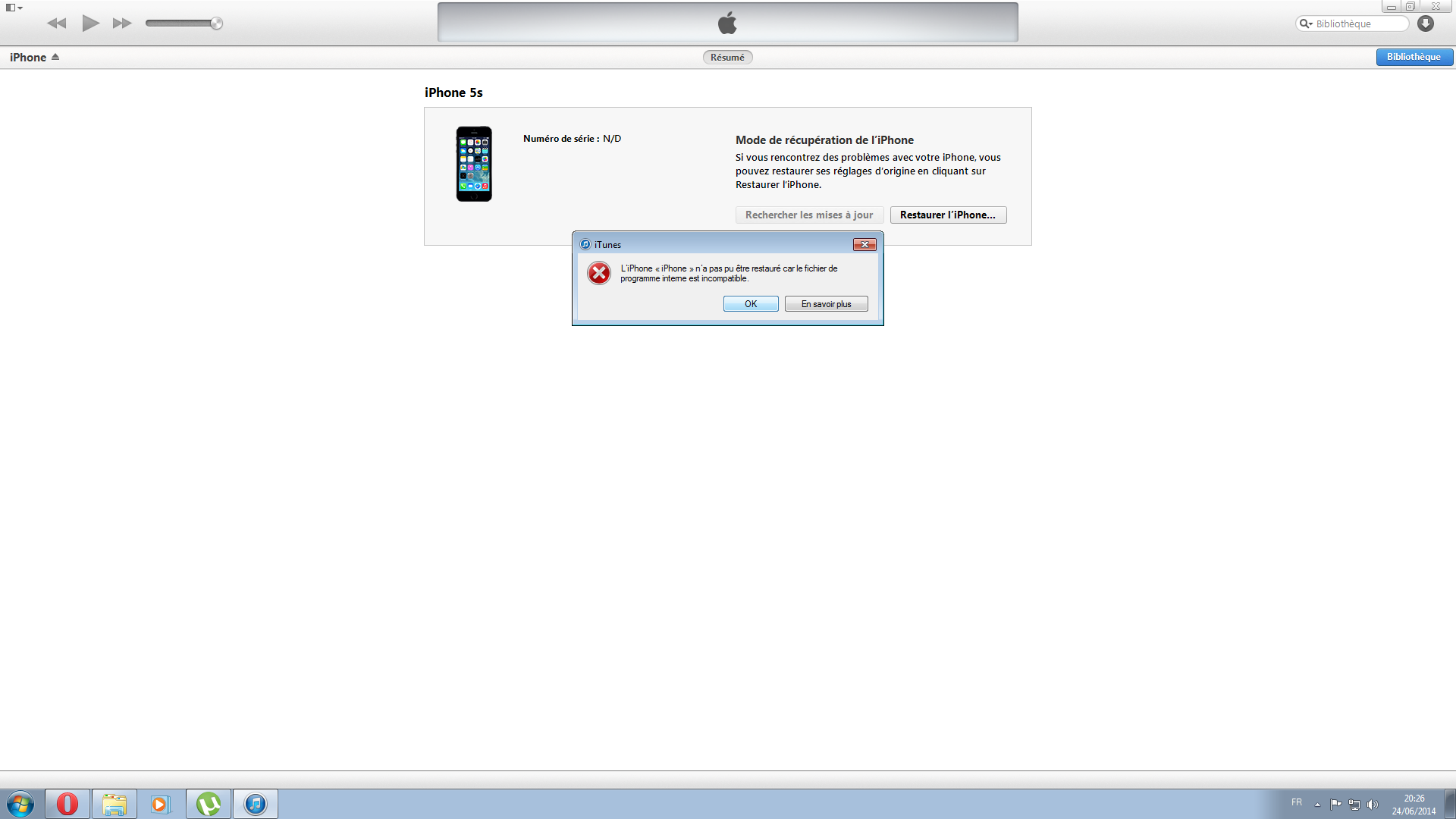Open the iTunes menu dropdown at top-left
This screenshot has height=819, width=1456.
14,8
